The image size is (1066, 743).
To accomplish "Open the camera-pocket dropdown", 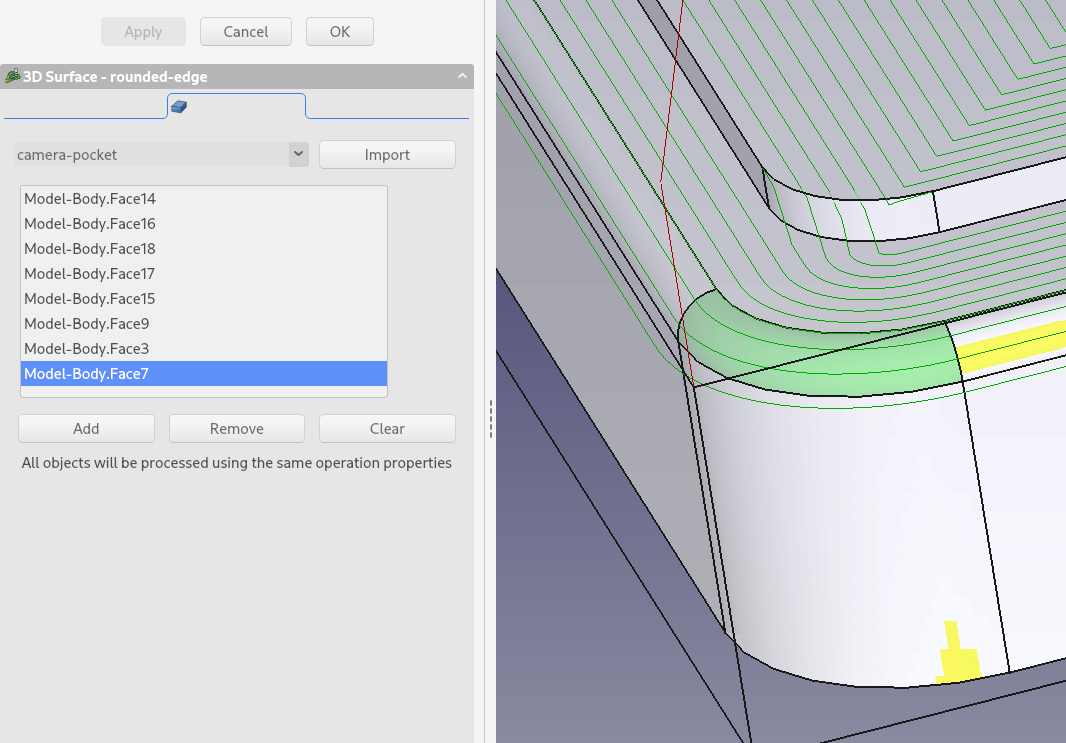I will point(298,154).
